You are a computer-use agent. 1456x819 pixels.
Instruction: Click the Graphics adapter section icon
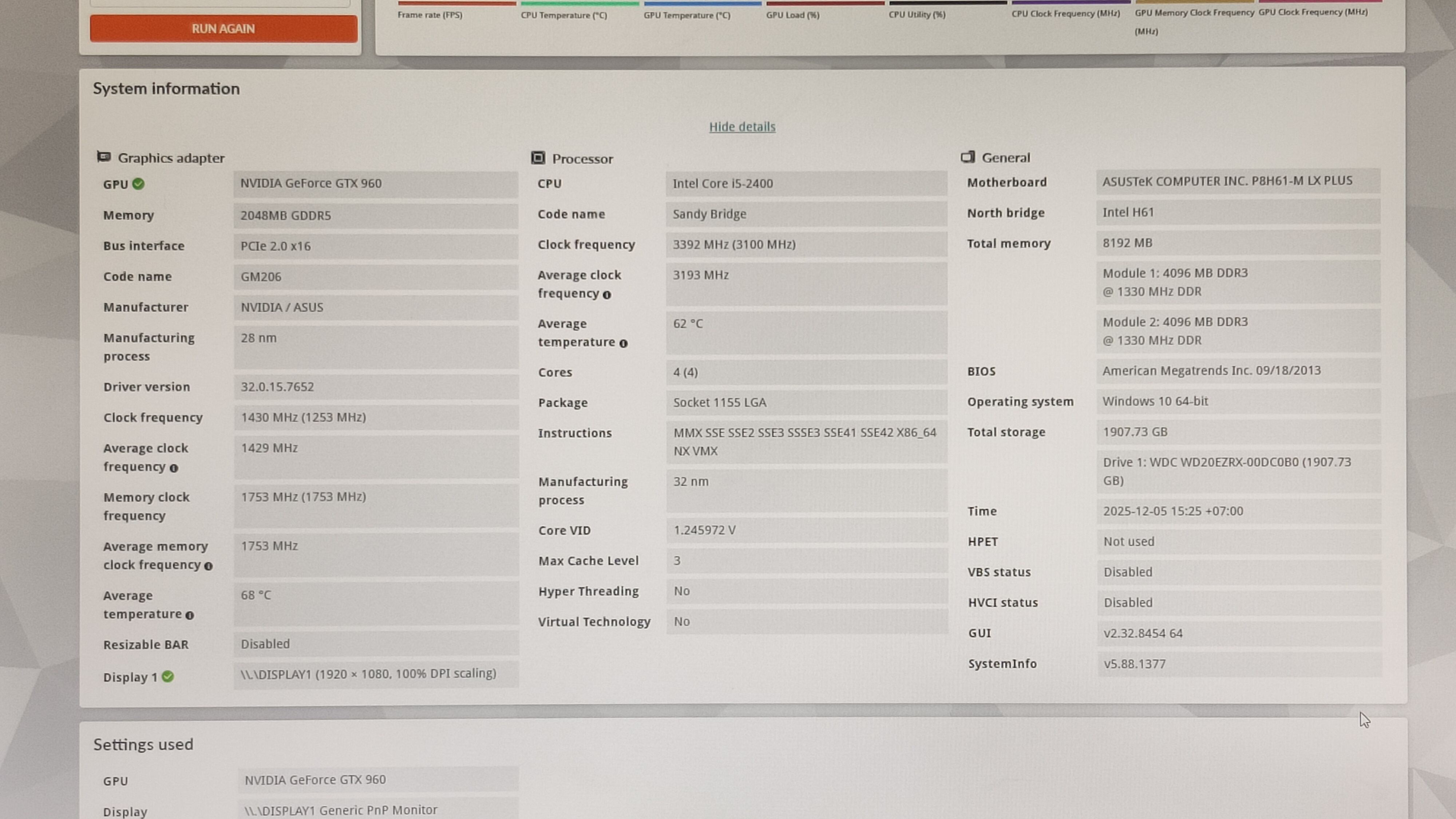click(x=103, y=157)
